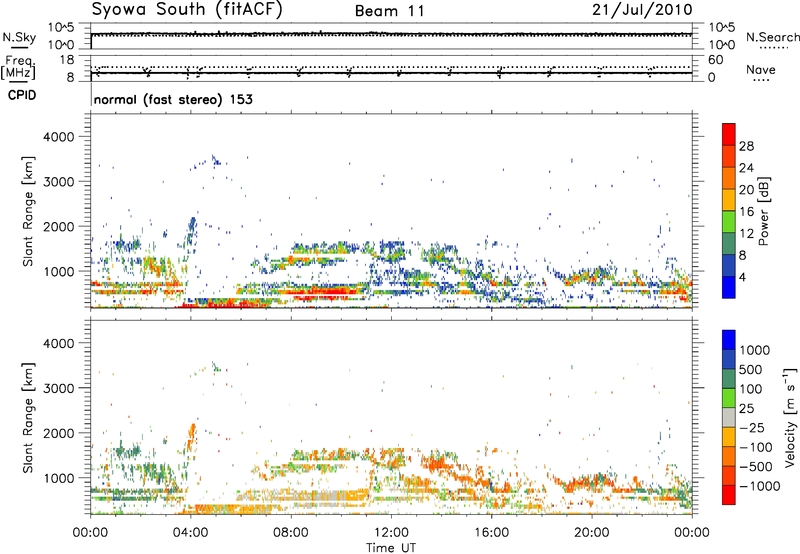The image size is (800, 554).
Task: Click the '4' label on power color bar
Action: [743, 278]
